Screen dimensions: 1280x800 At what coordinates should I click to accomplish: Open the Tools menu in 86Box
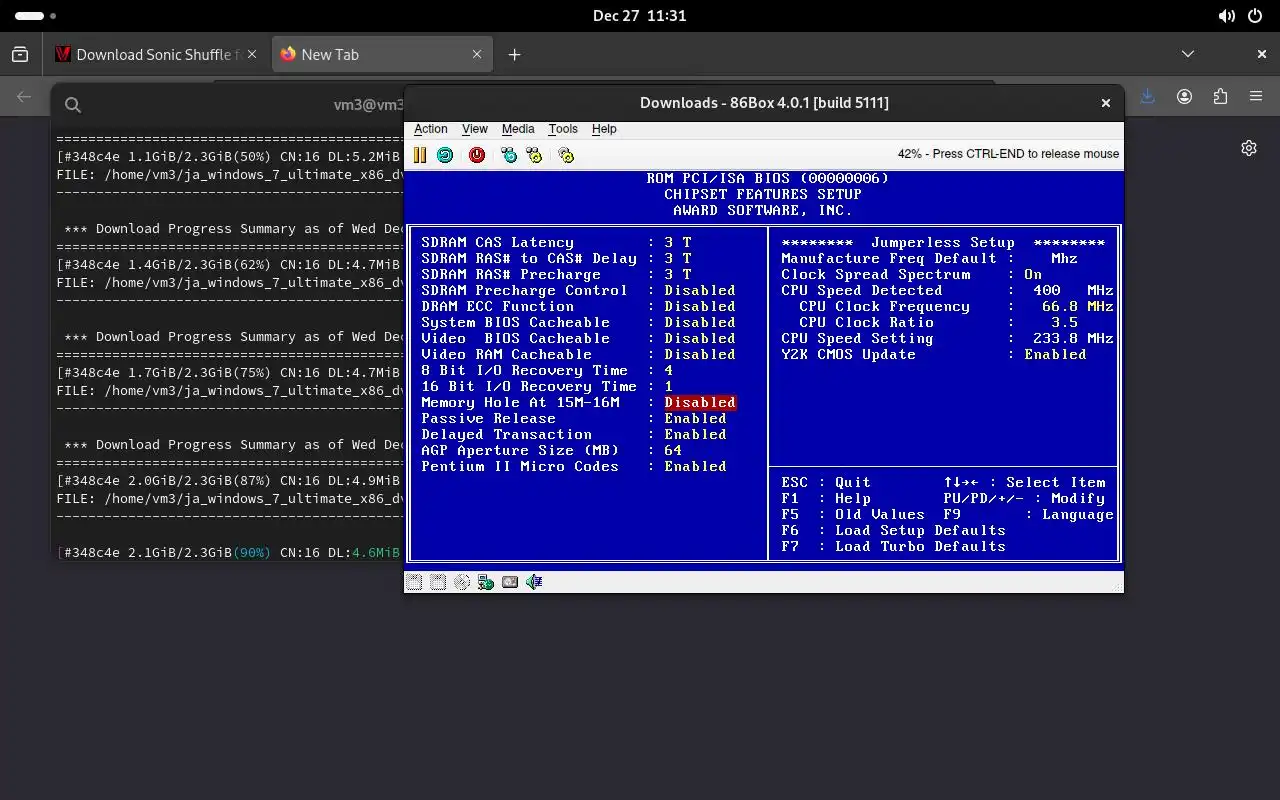pos(563,129)
